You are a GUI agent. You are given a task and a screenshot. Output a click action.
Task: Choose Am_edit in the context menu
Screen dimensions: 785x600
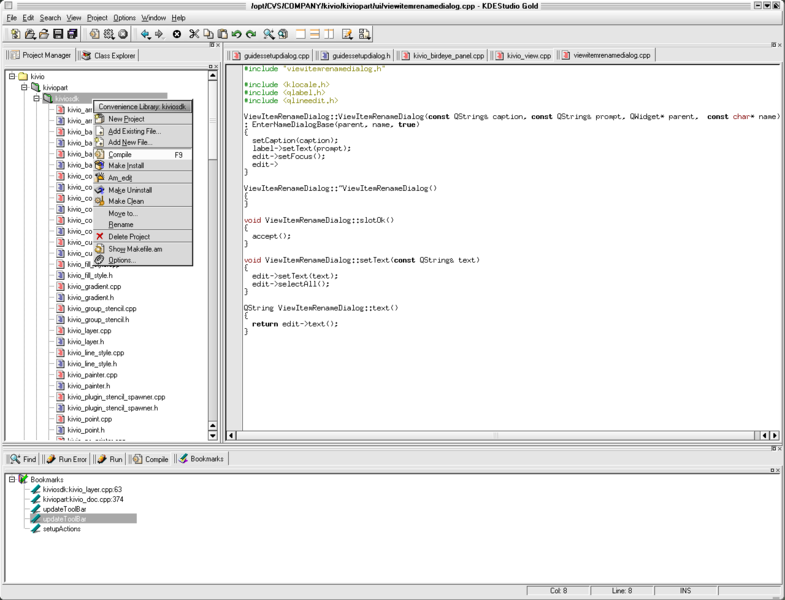point(143,178)
